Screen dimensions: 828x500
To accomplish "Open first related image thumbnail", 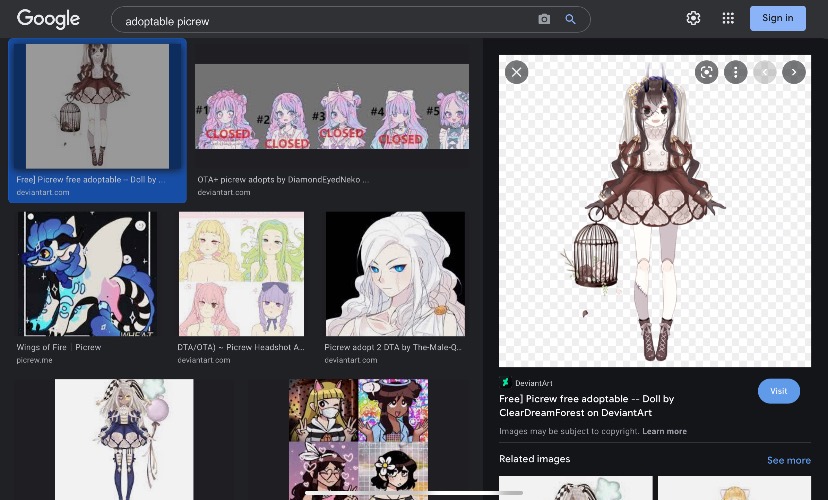I will [x=576, y=488].
